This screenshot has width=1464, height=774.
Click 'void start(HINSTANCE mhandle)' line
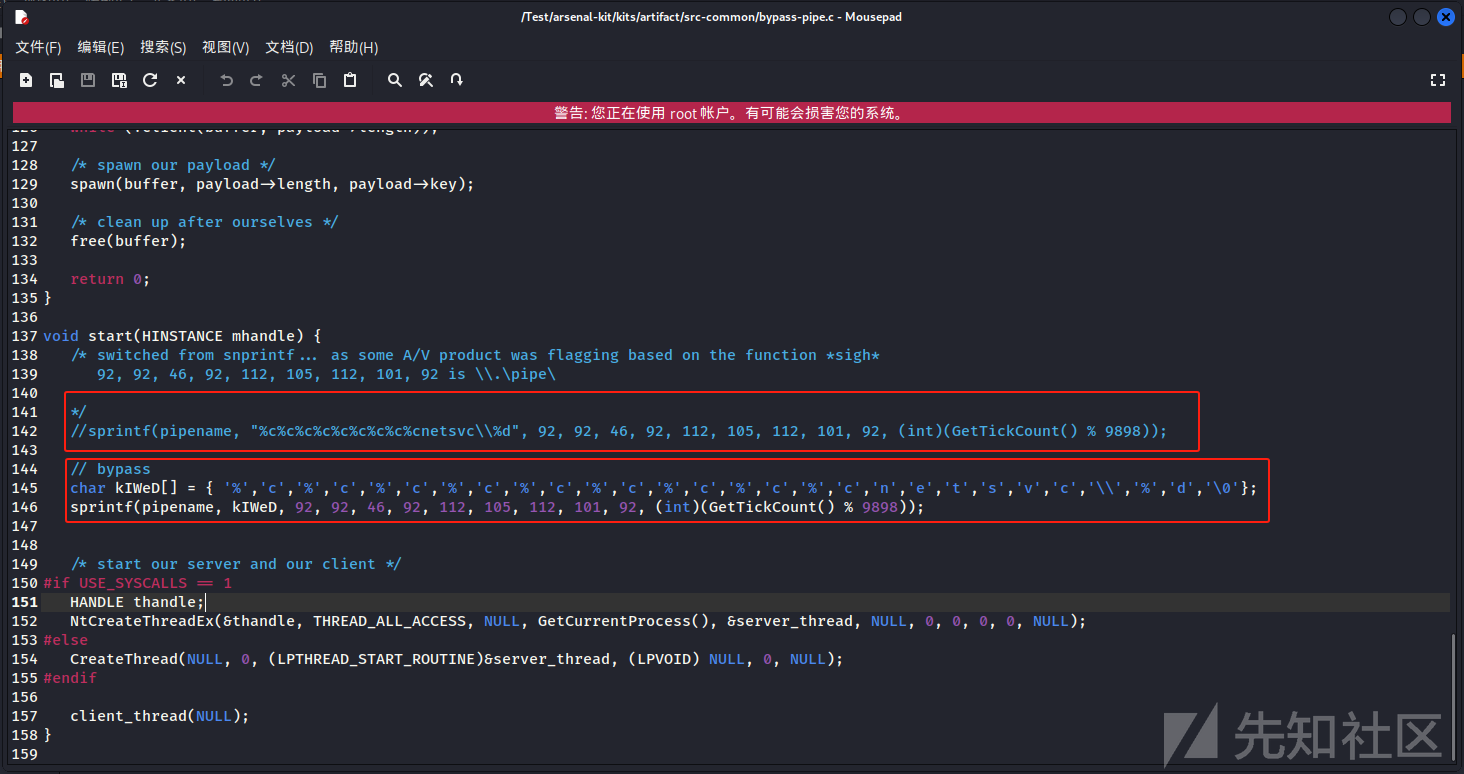click(x=182, y=336)
